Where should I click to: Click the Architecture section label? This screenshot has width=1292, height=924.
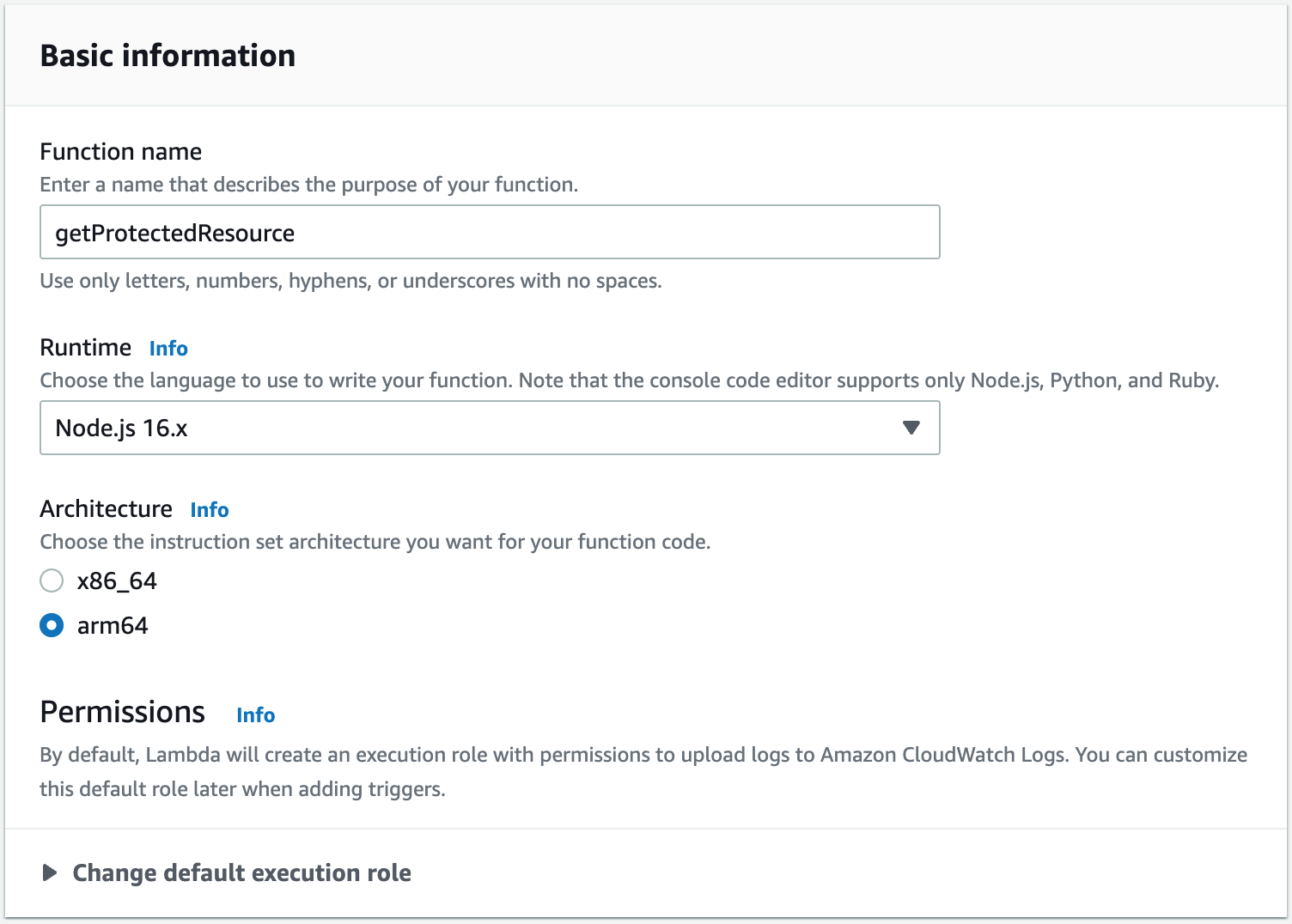pyautogui.click(x=106, y=508)
